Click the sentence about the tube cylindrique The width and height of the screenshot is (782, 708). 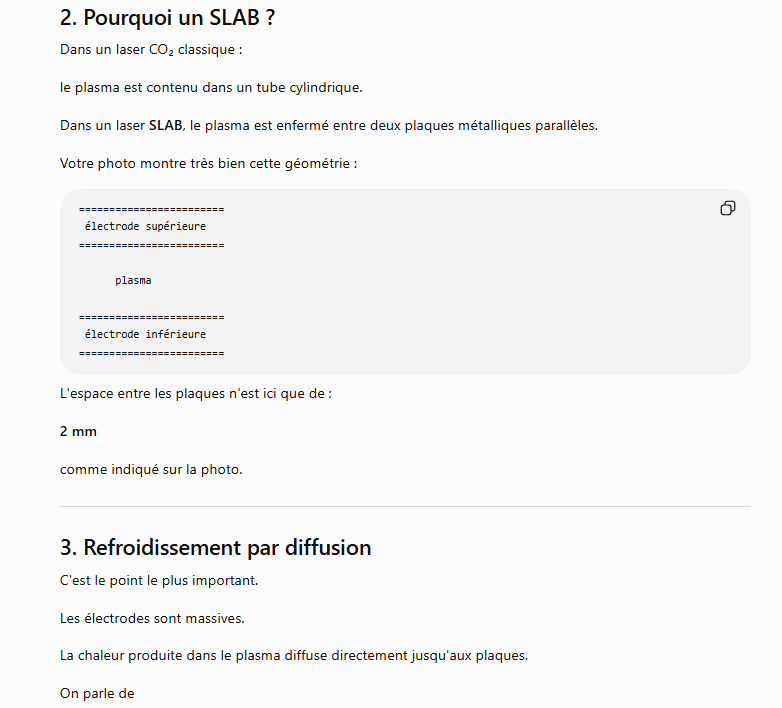pyautogui.click(x=211, y=88)
